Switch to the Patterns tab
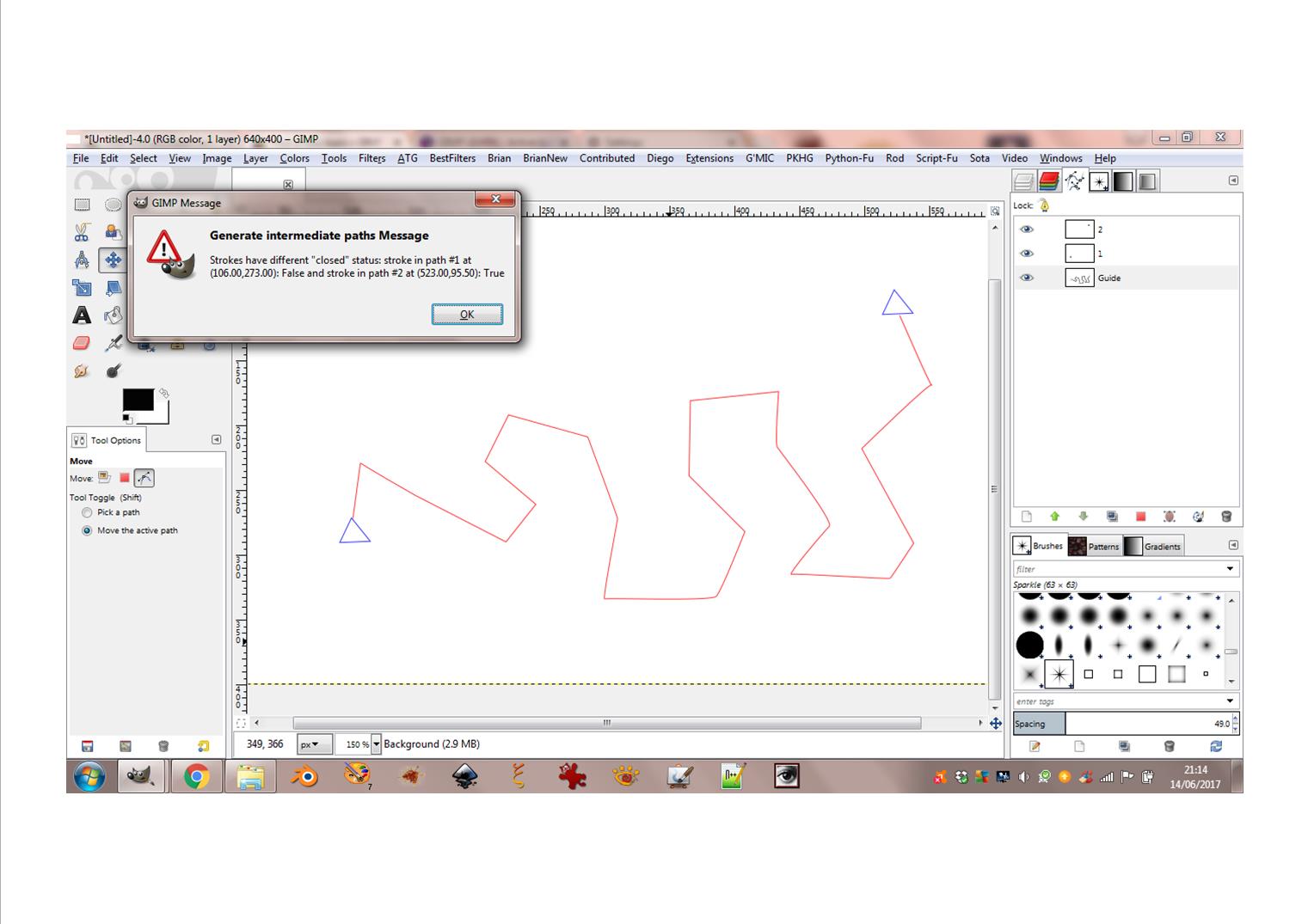 1094,546
